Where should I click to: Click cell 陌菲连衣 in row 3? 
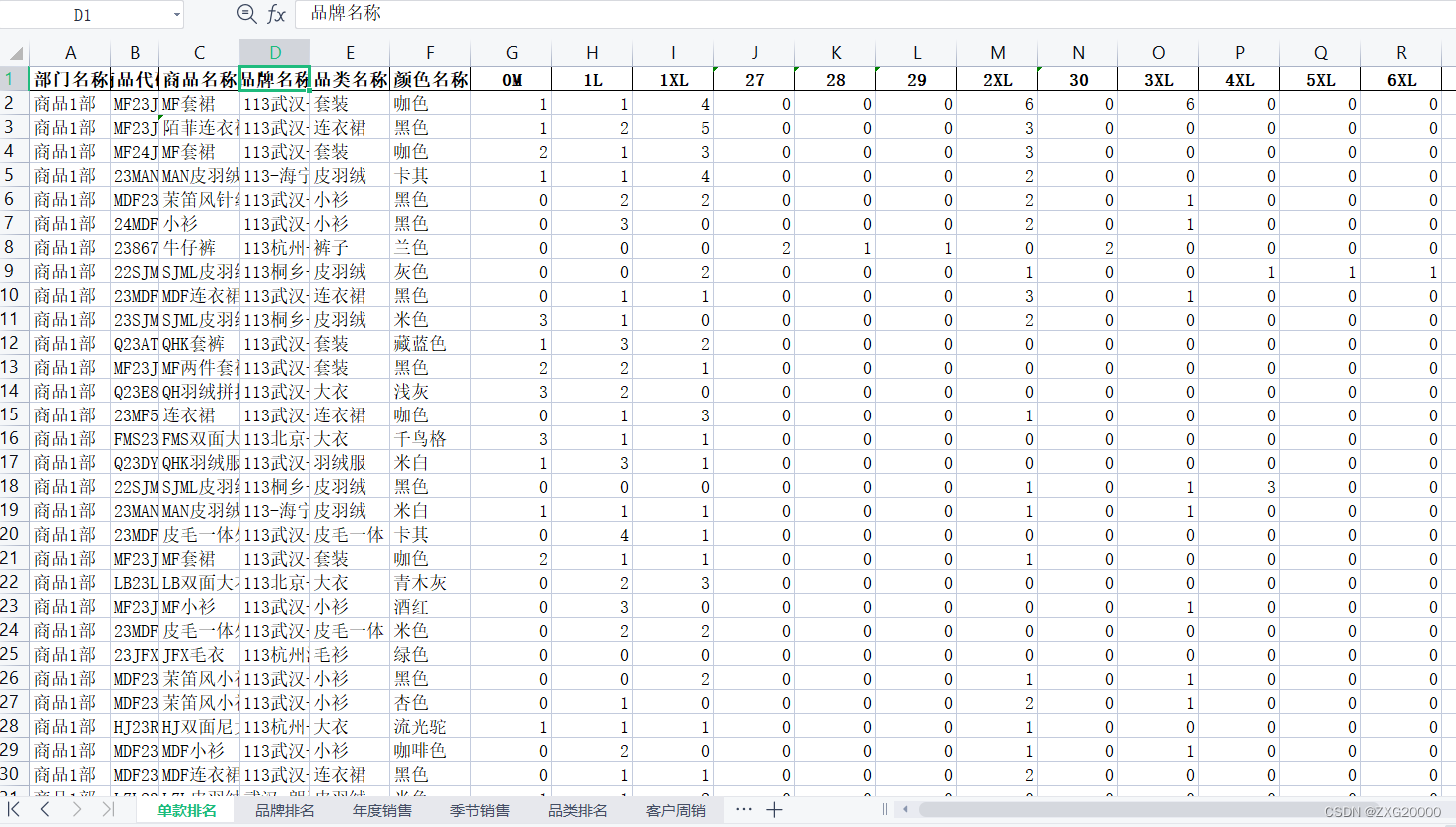click(x=199, y=127)
